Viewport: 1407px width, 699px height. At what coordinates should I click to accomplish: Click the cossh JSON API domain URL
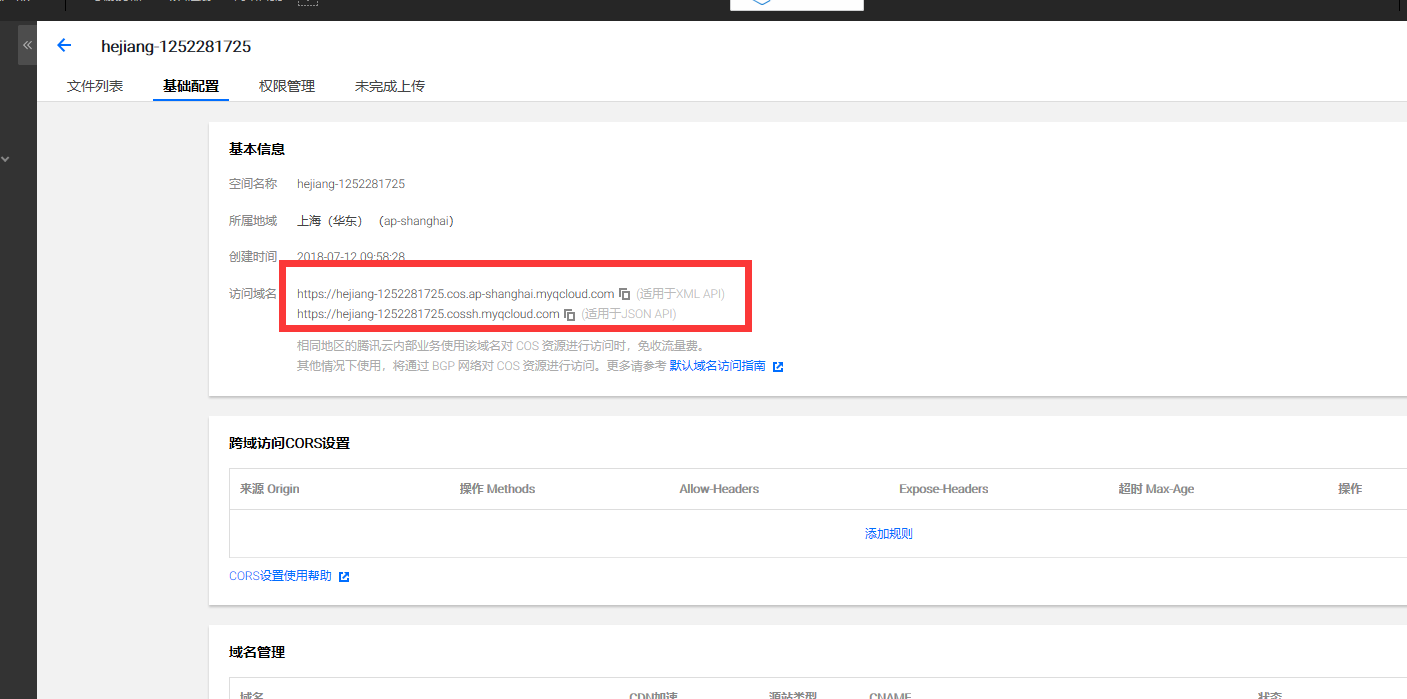coord(428,314)
